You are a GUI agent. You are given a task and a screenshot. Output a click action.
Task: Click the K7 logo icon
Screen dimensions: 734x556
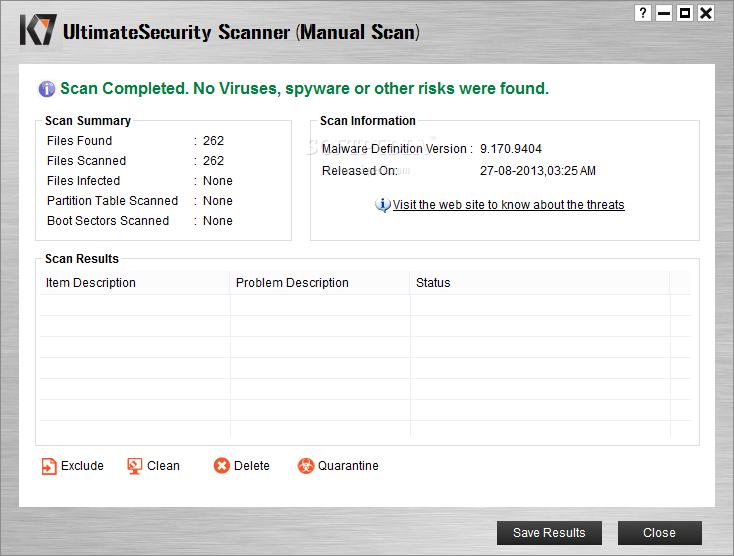(37, 30)
